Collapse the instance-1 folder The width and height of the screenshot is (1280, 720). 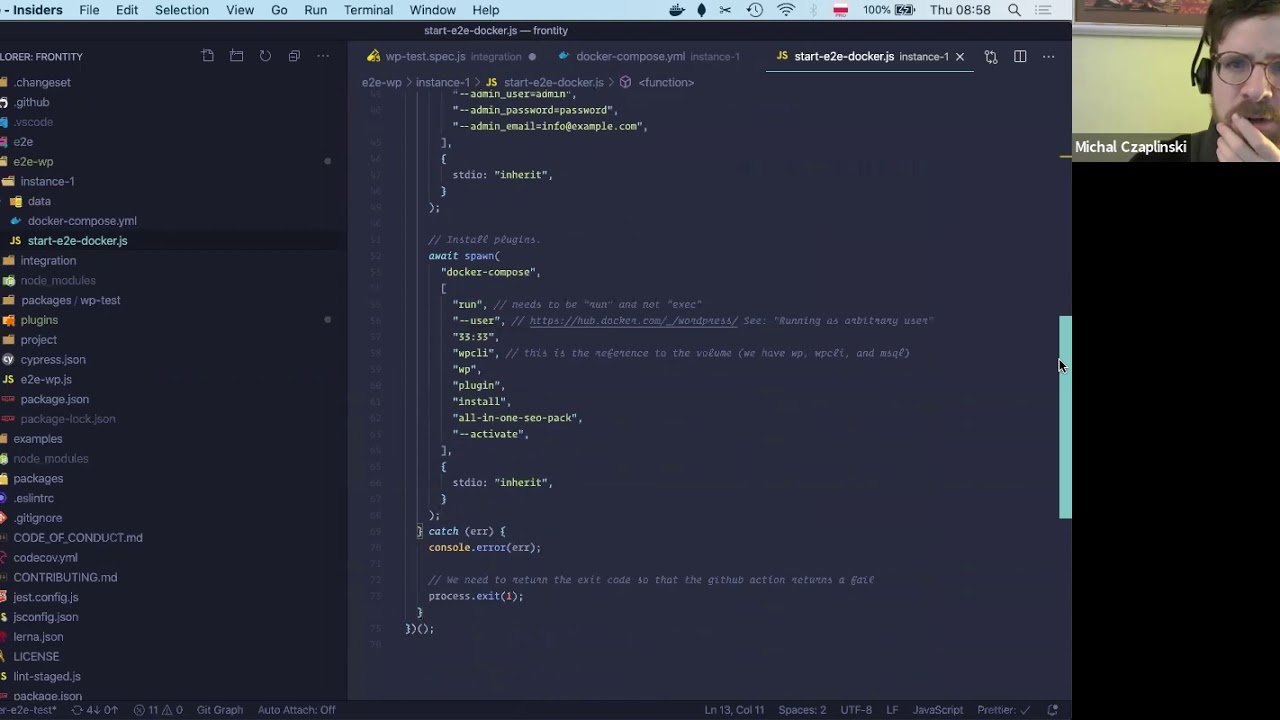[47, 181]
